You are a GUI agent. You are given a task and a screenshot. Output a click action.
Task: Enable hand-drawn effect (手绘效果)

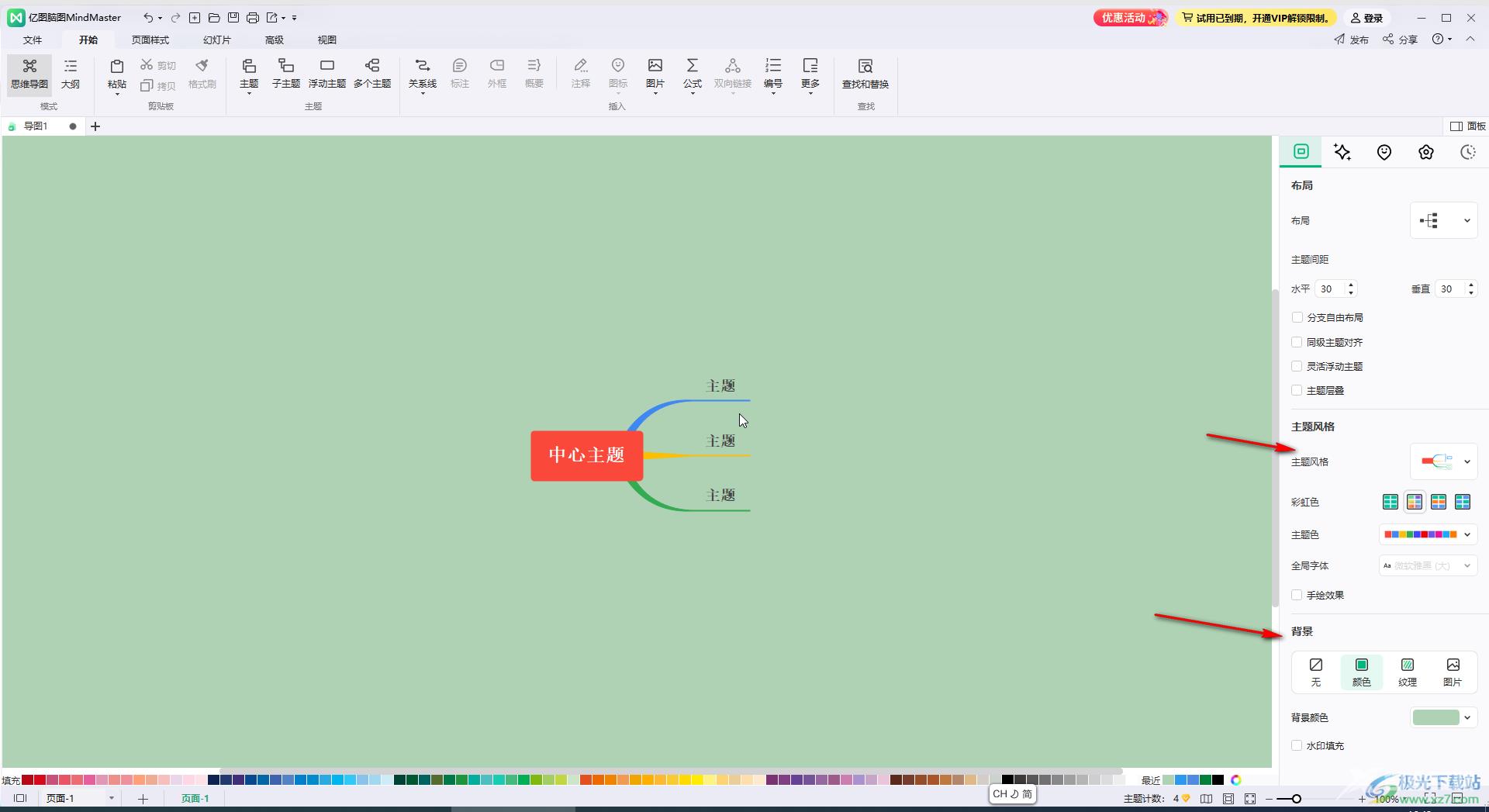pos(1297,595)
